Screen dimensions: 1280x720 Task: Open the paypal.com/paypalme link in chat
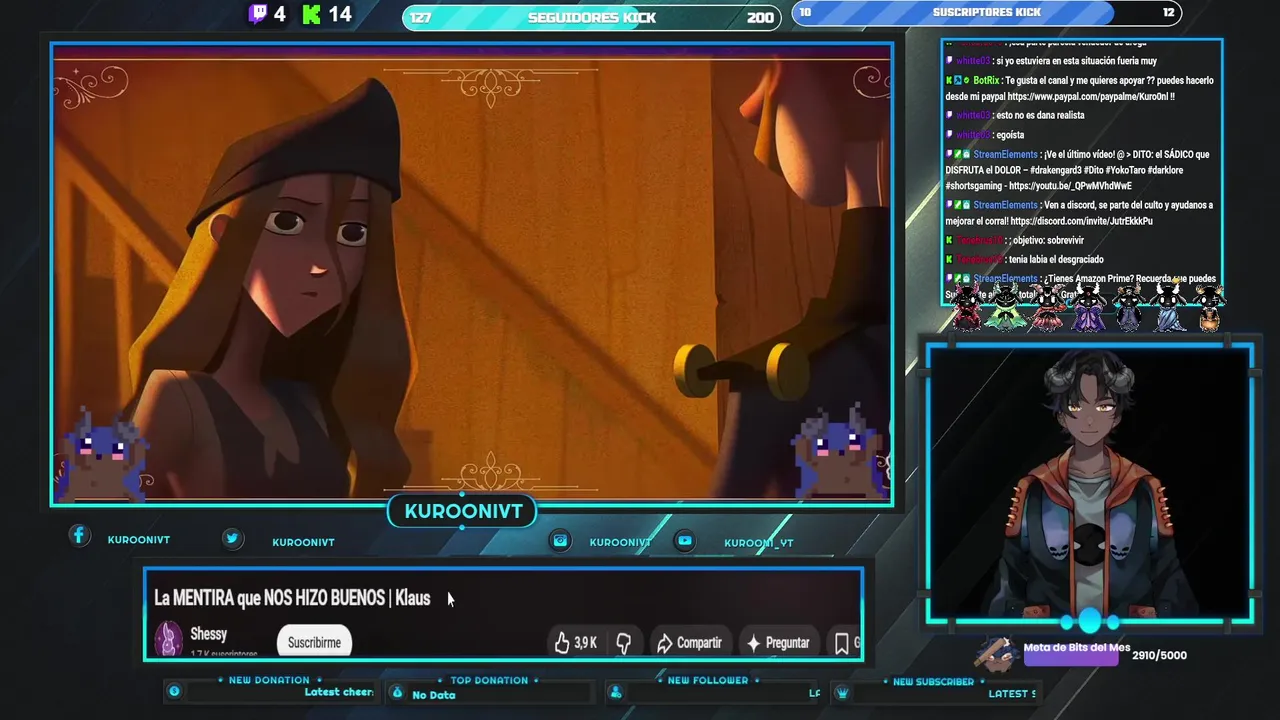(x=1091, y=97)
